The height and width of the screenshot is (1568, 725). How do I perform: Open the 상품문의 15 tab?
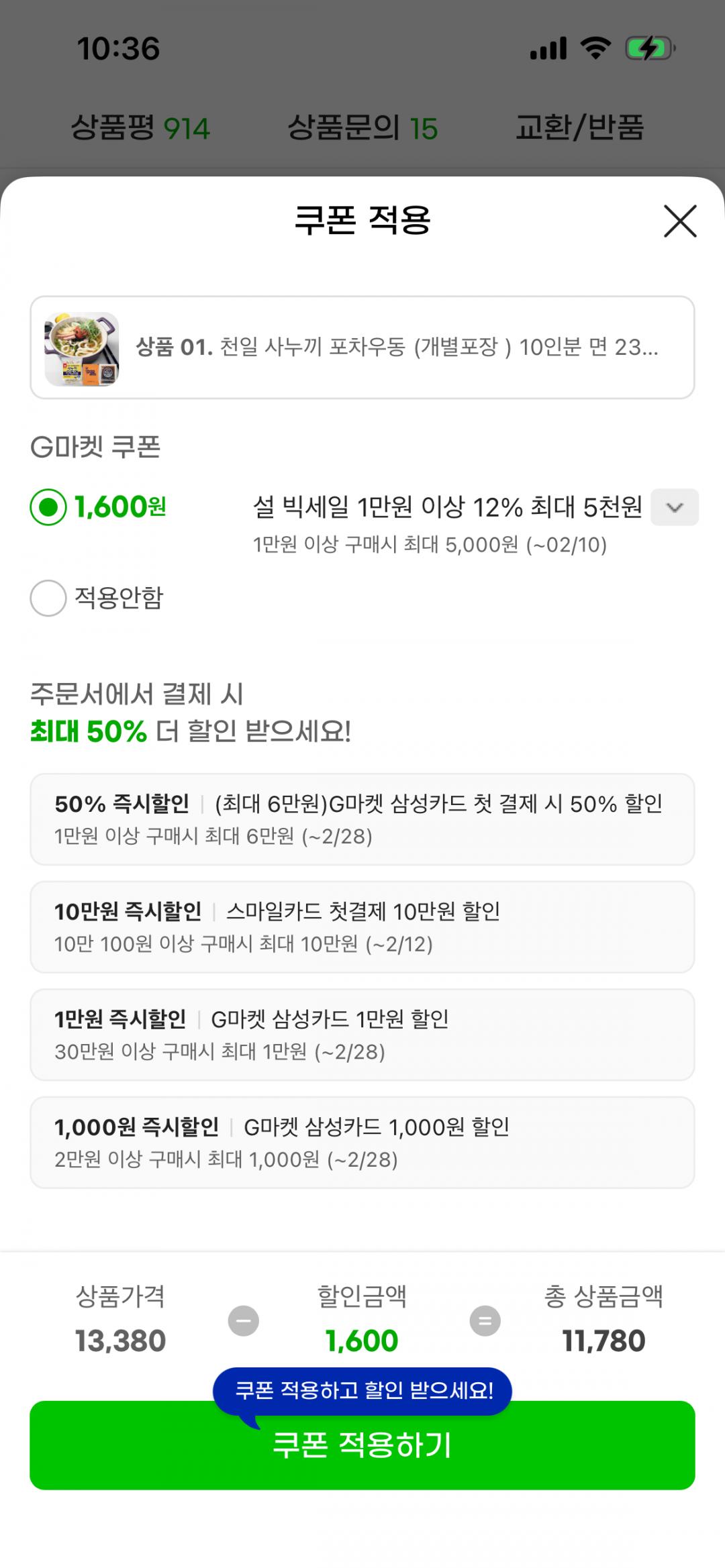pos(362,127)
